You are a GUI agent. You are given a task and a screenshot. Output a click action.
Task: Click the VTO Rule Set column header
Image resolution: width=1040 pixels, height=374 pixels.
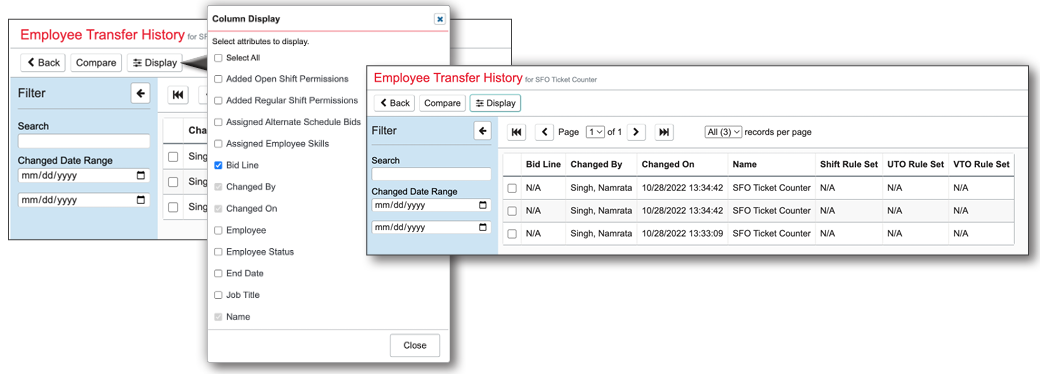click(981, 164)
